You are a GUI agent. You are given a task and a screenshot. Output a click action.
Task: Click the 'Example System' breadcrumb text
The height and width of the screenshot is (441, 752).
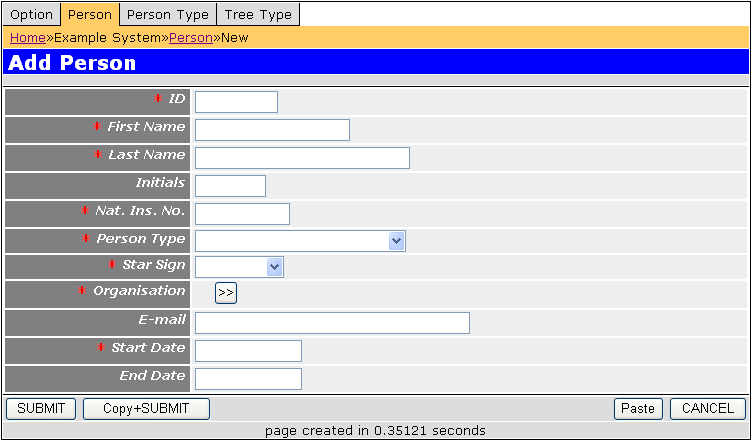[x=108, y=38]
